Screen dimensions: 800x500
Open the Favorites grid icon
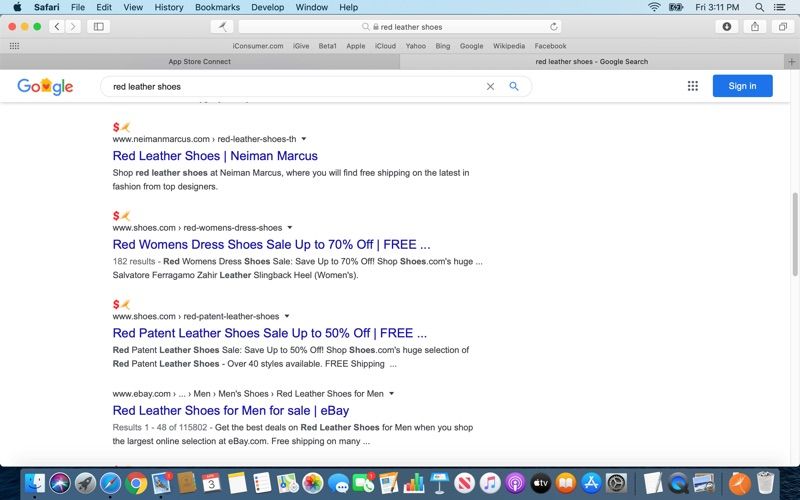(14, 46)
